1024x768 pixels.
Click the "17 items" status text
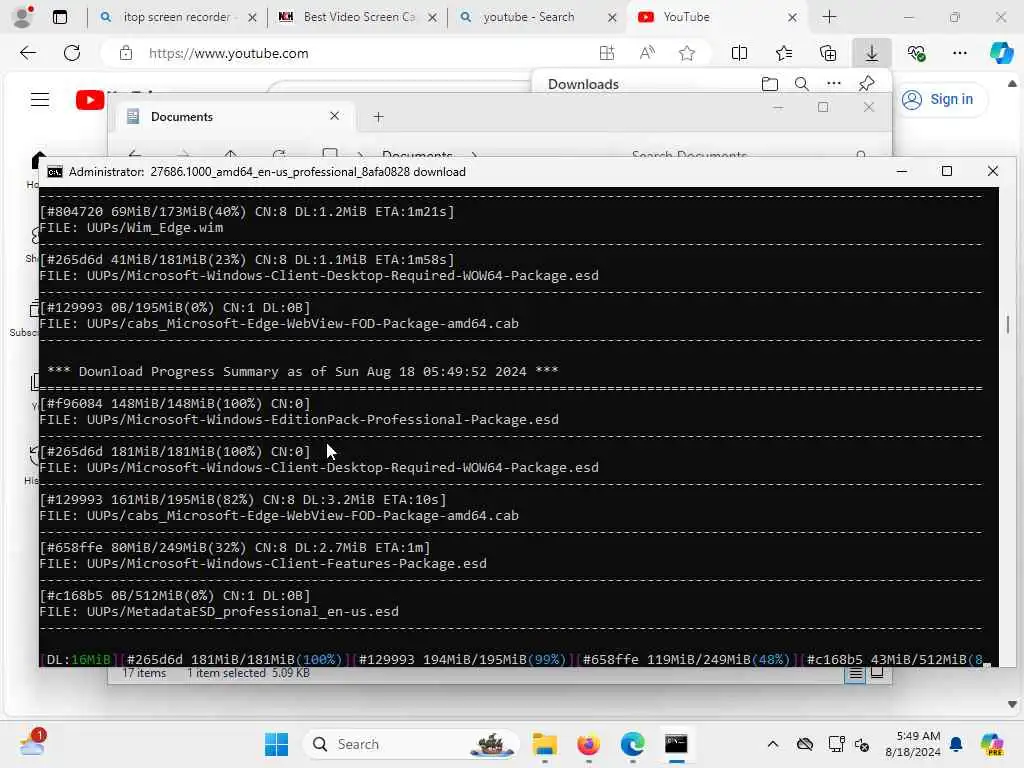pos(144,673)
